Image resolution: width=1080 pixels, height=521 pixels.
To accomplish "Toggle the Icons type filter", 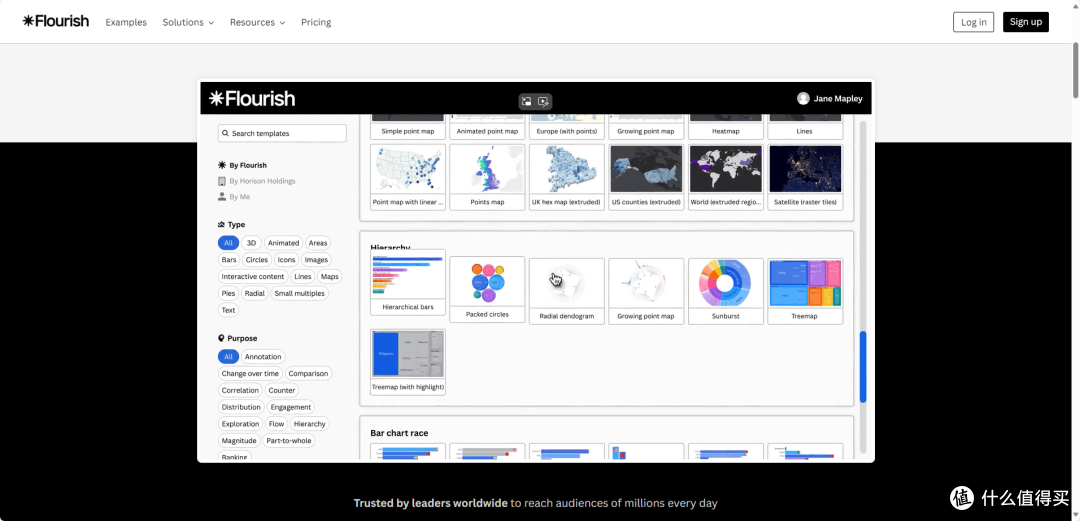I will click(287, 260).
